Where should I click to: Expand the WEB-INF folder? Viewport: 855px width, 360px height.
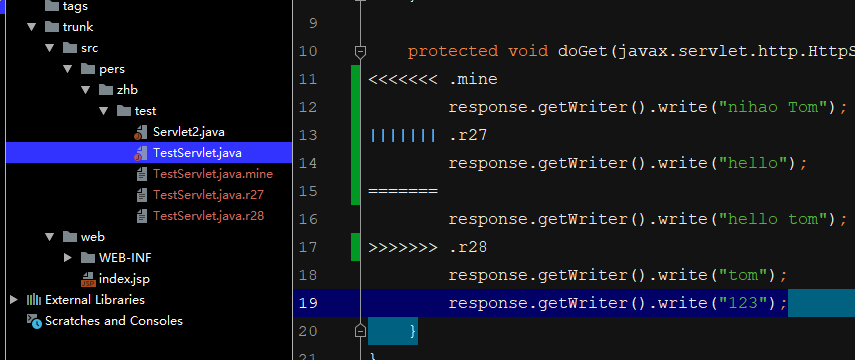(68, 257)
